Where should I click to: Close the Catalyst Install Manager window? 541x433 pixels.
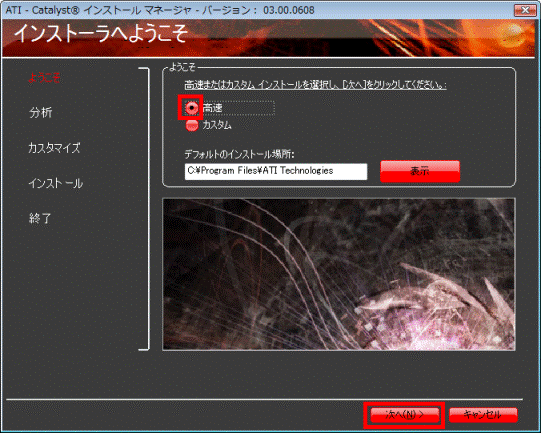pyautogui.click(x=525, y=10)
